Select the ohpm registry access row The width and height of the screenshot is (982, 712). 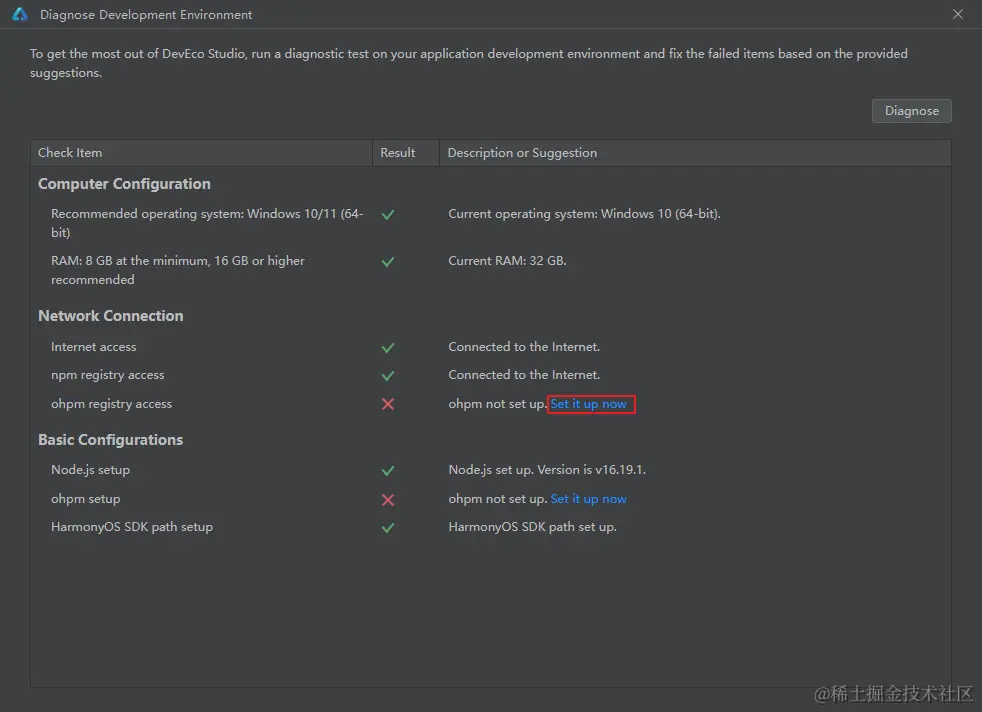pyautogui.click(x=491, y=404)
